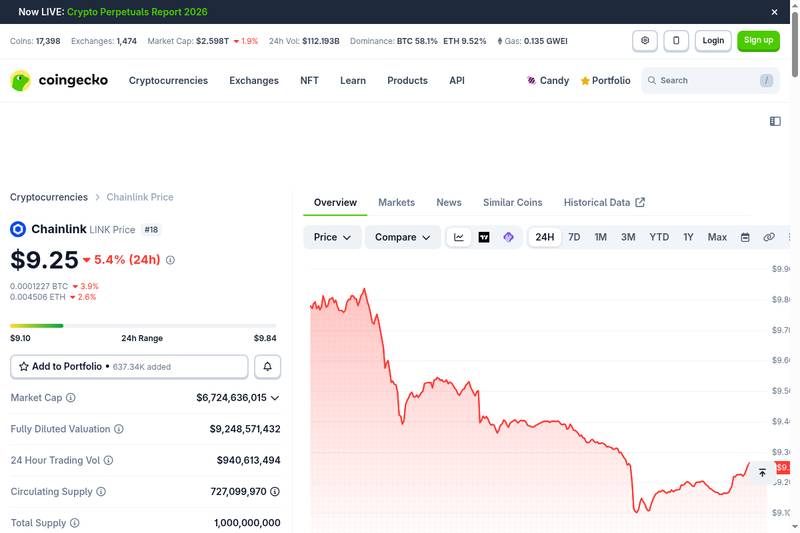Open the chart date picker calendar
This screenshot has width=800, height=533.
pos(745,237)
